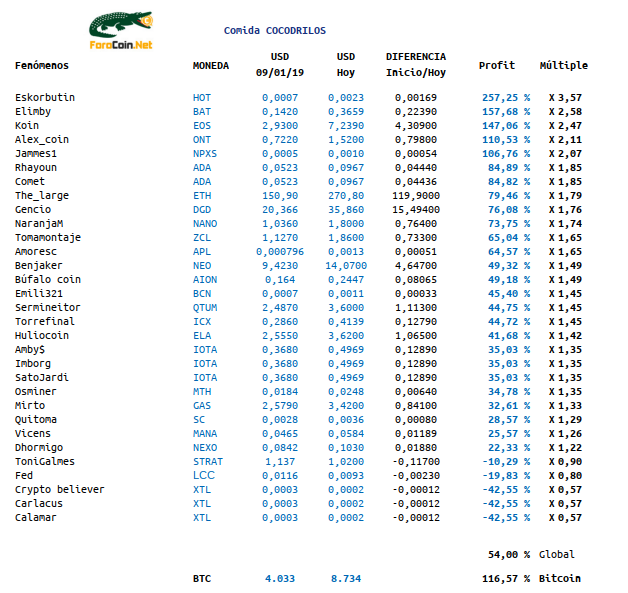The width and height of the screenshot is (628, 593).
Task: Select the name 'NaranjaM'
Action: click(x=39, y=224)
